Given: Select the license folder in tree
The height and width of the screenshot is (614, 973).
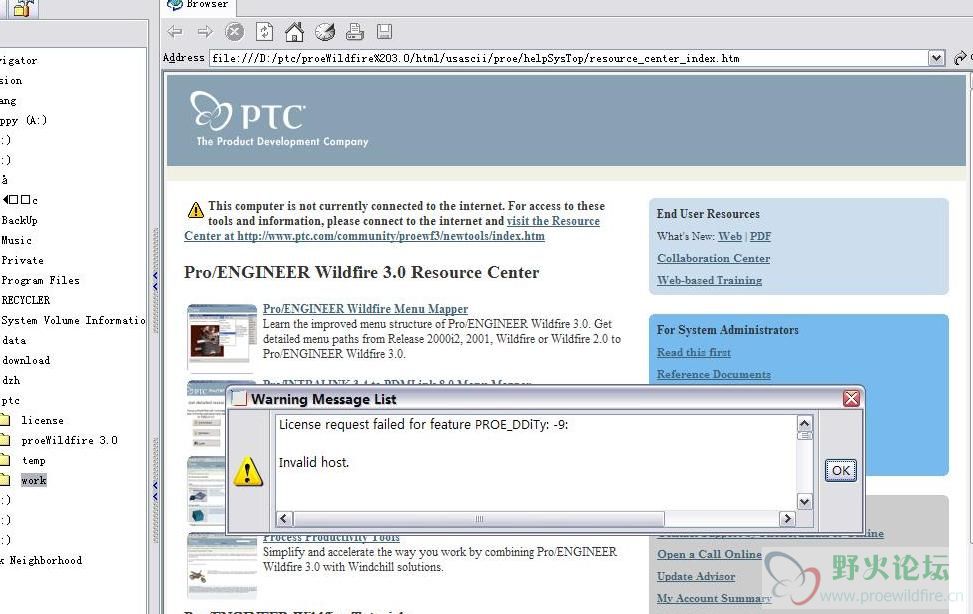Looking at the screenshot, I should coord(42,420).
